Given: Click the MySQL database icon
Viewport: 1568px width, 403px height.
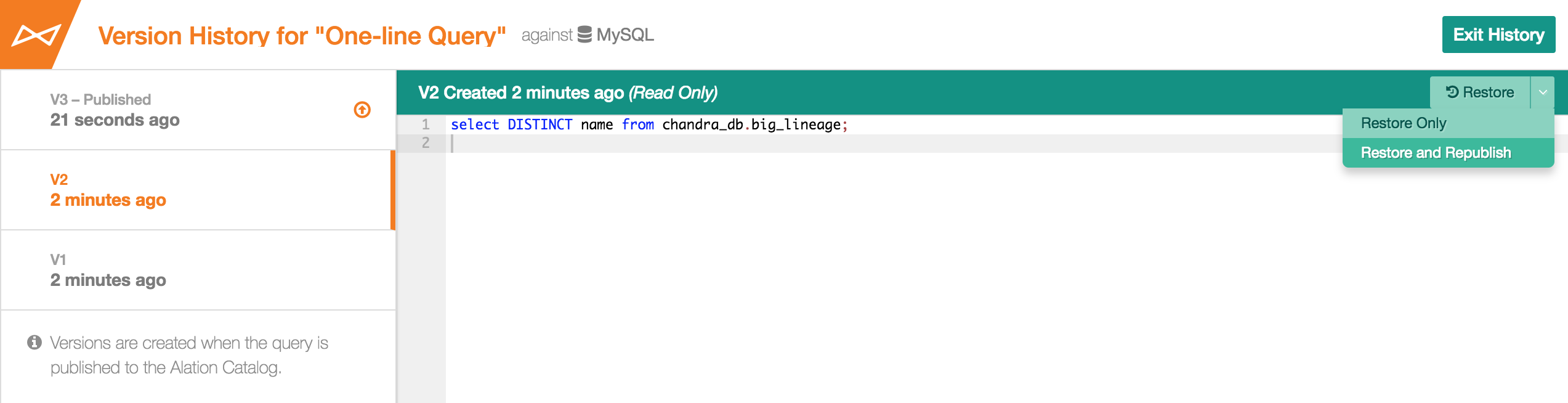Looking at the screenshot, I should 584,35.
